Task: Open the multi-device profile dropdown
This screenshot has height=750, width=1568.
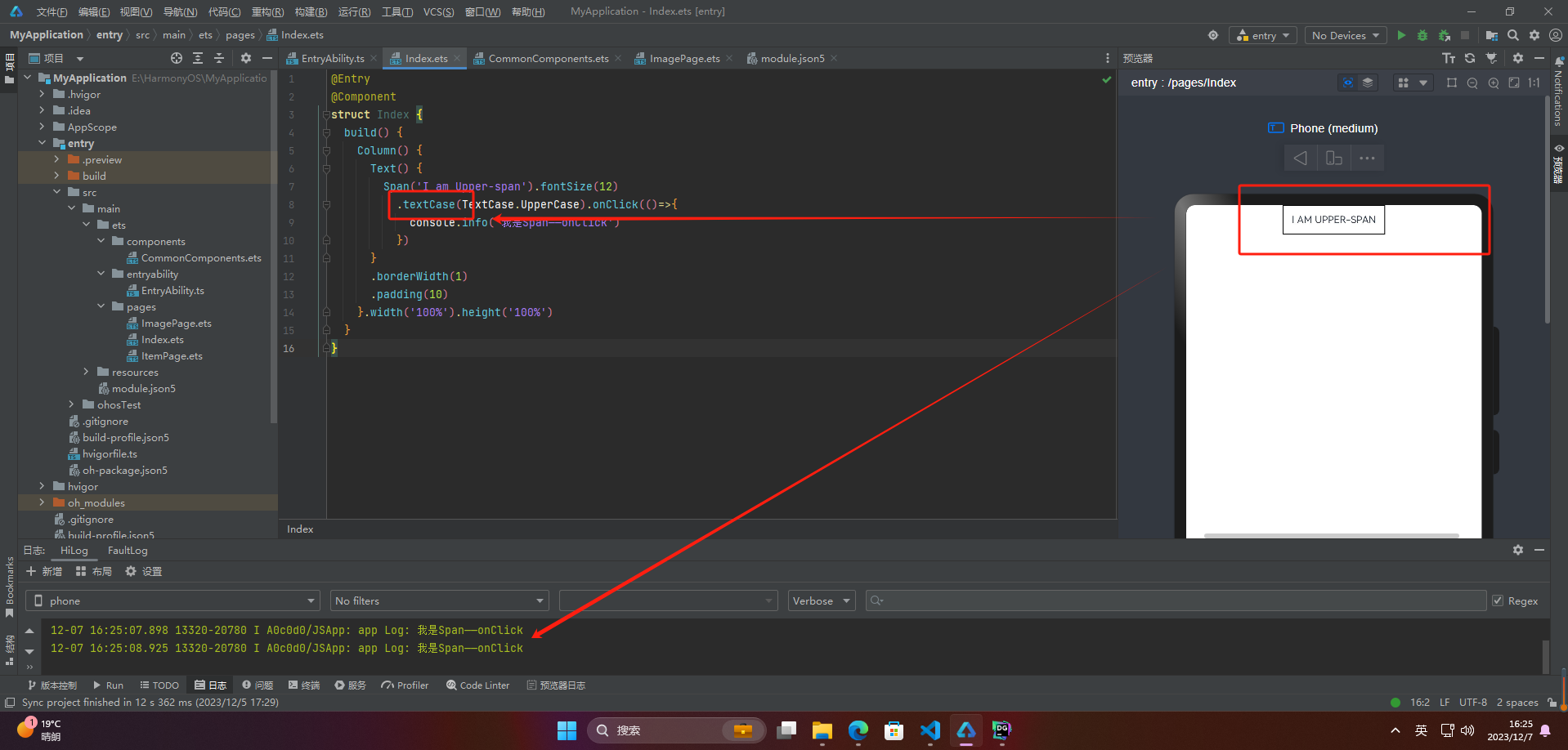Action: (x=1413, y=83)
